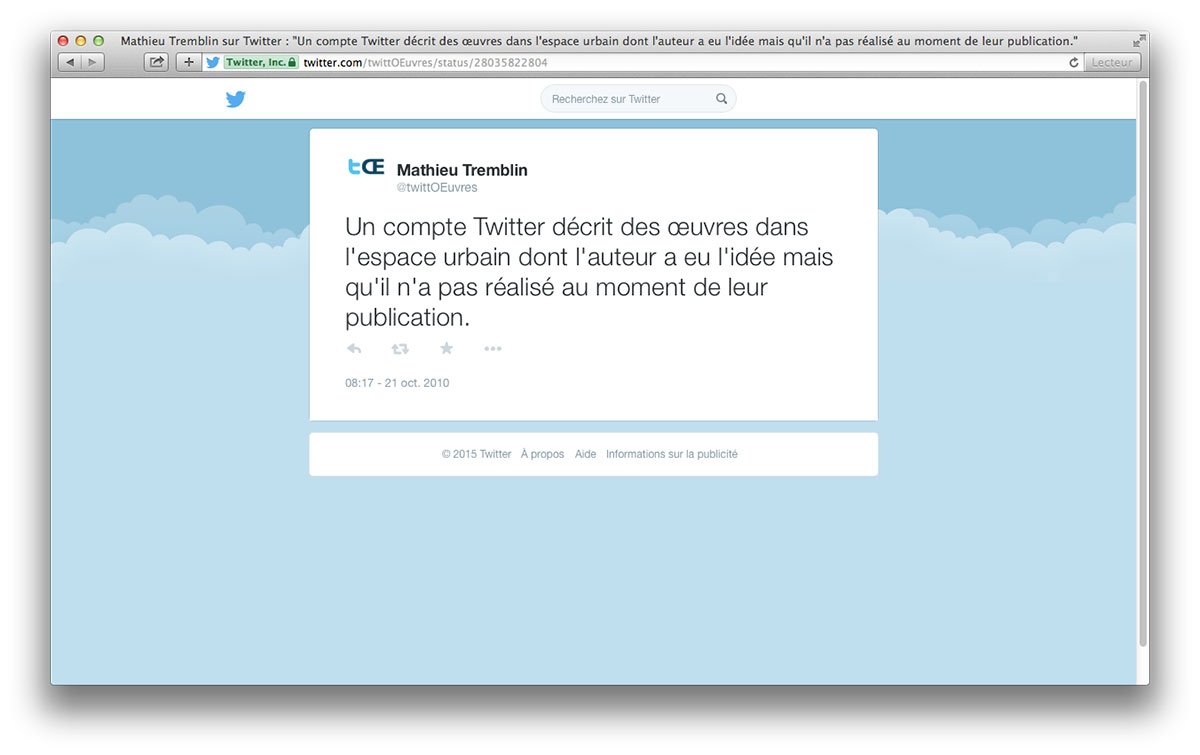The image size is (1200, 755).
Task: Add bookmark with the plus button
Action: [188, 62]
